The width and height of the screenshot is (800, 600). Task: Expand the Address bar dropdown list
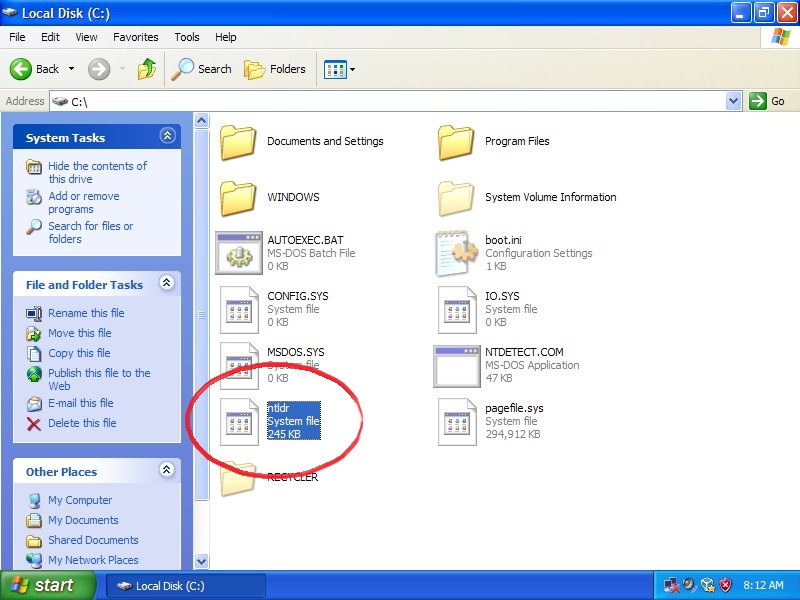pyautogui.click(x=734, y=101)
